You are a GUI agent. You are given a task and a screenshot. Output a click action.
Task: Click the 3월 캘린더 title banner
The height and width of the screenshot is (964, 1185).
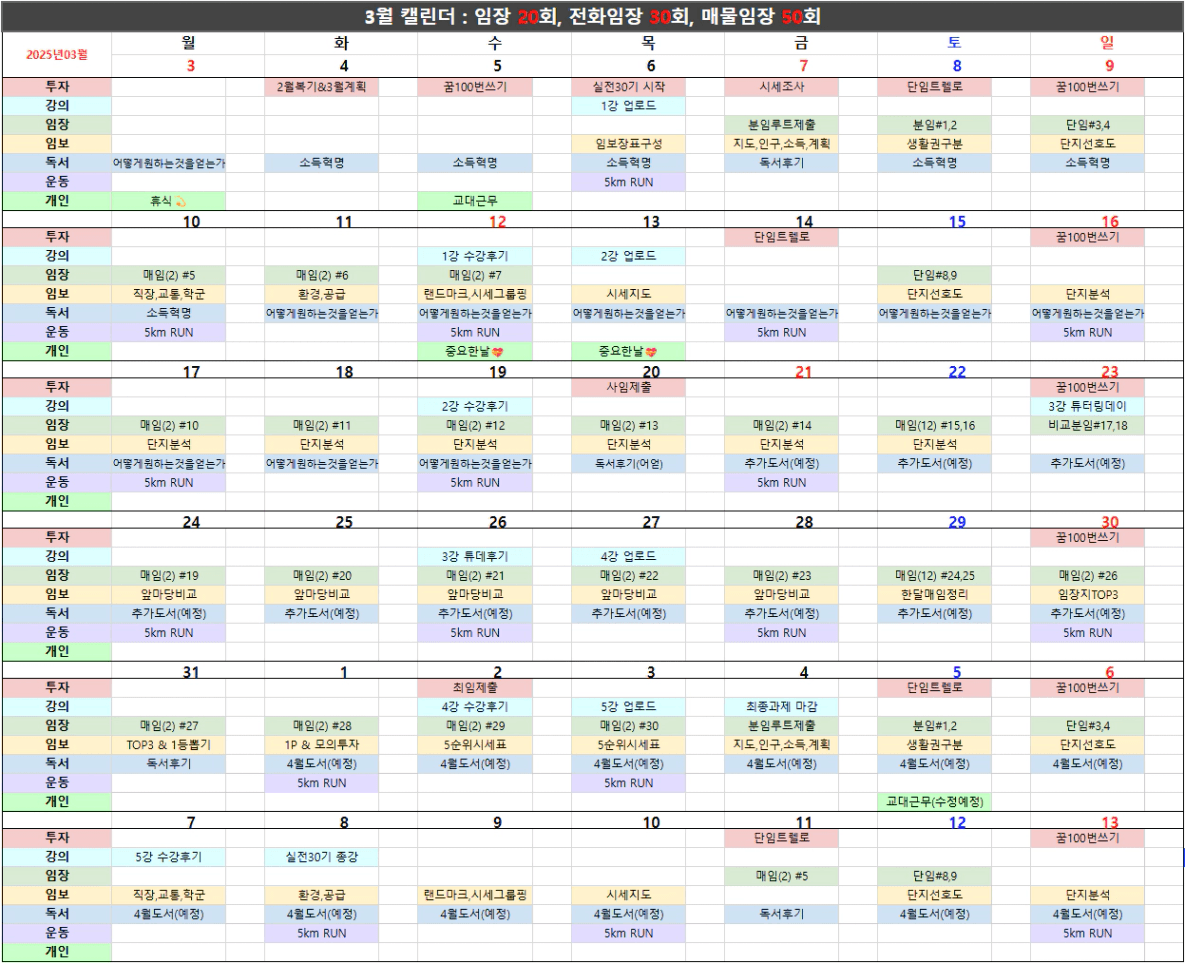click(x=593, y=17)
